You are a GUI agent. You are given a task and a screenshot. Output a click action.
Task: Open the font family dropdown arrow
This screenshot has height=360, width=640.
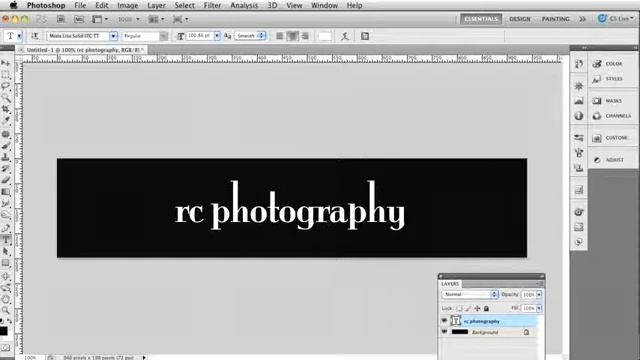point(113,36)
